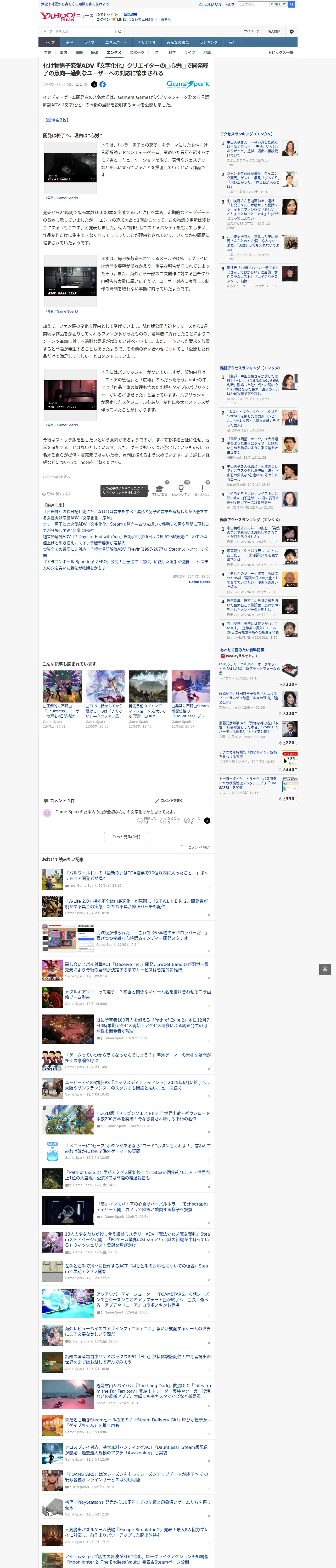The width and height of the screenshot is (336, 1568).
Task: Click the scroll-to-top arrow button
Action: (x=325, y=969)
